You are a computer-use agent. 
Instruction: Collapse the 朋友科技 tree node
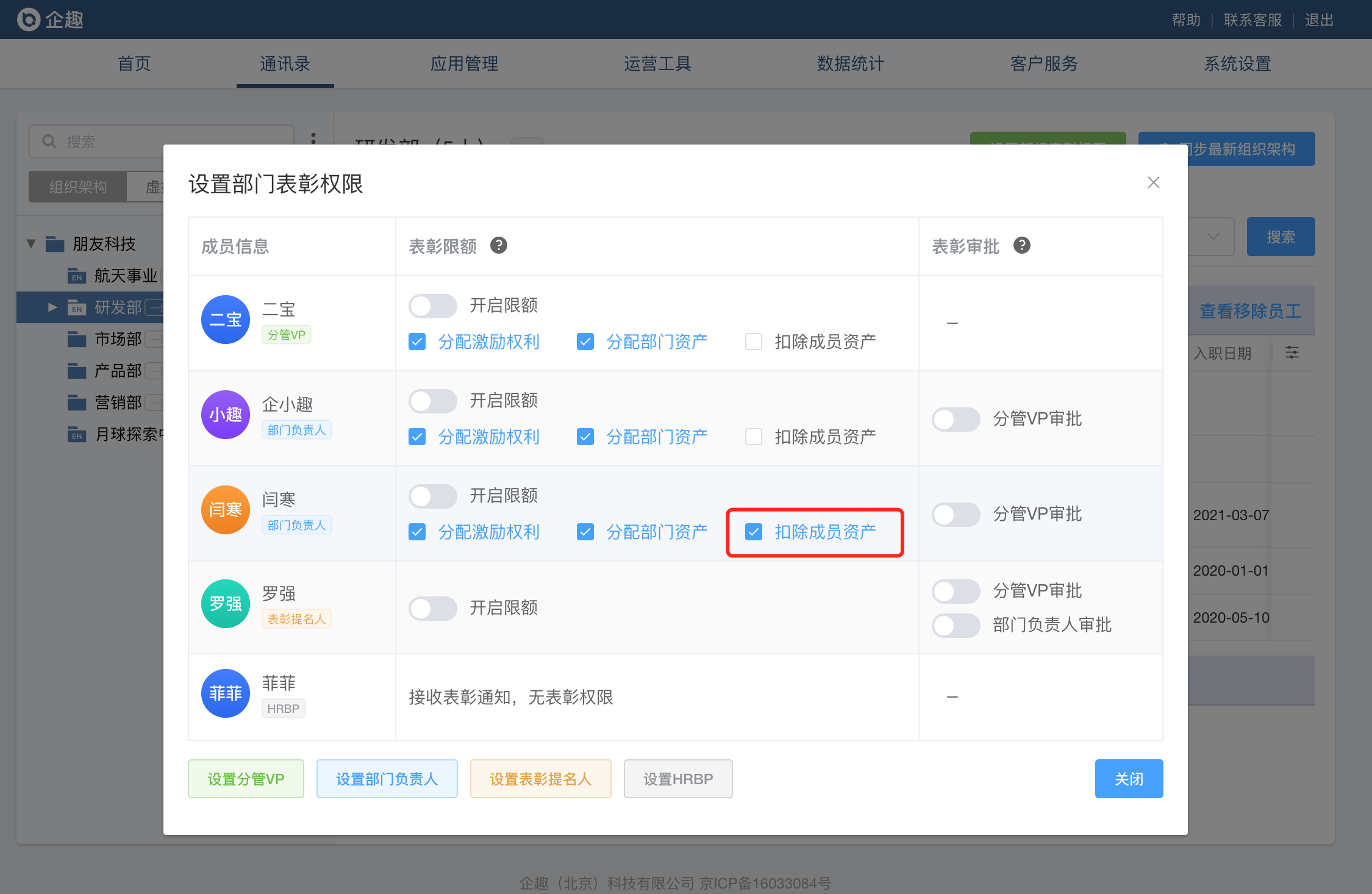[31, 244]
